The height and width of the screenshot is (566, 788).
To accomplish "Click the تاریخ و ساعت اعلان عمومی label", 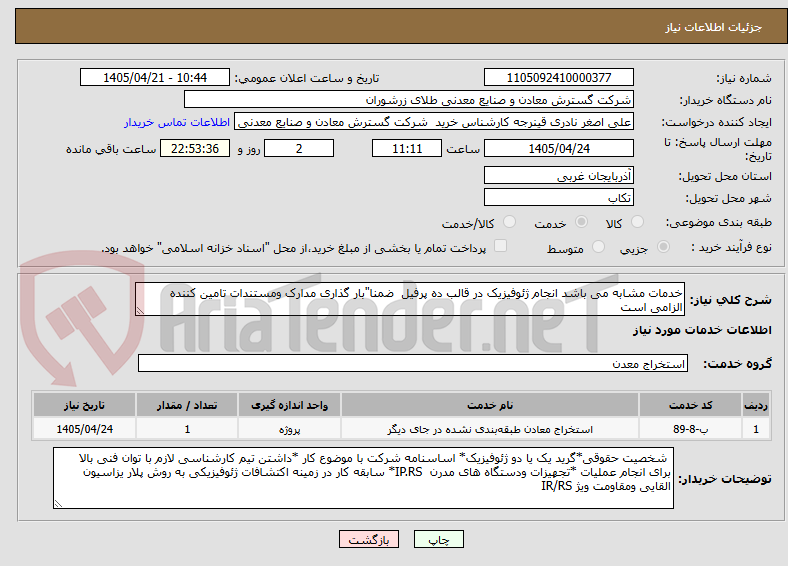I will (307, 78).
